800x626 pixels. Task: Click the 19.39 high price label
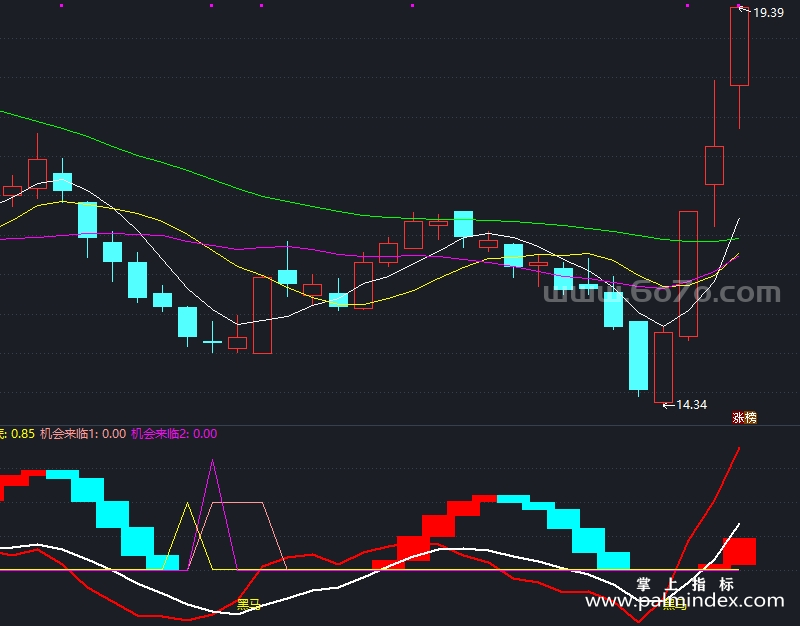click(x=768, y=13)
